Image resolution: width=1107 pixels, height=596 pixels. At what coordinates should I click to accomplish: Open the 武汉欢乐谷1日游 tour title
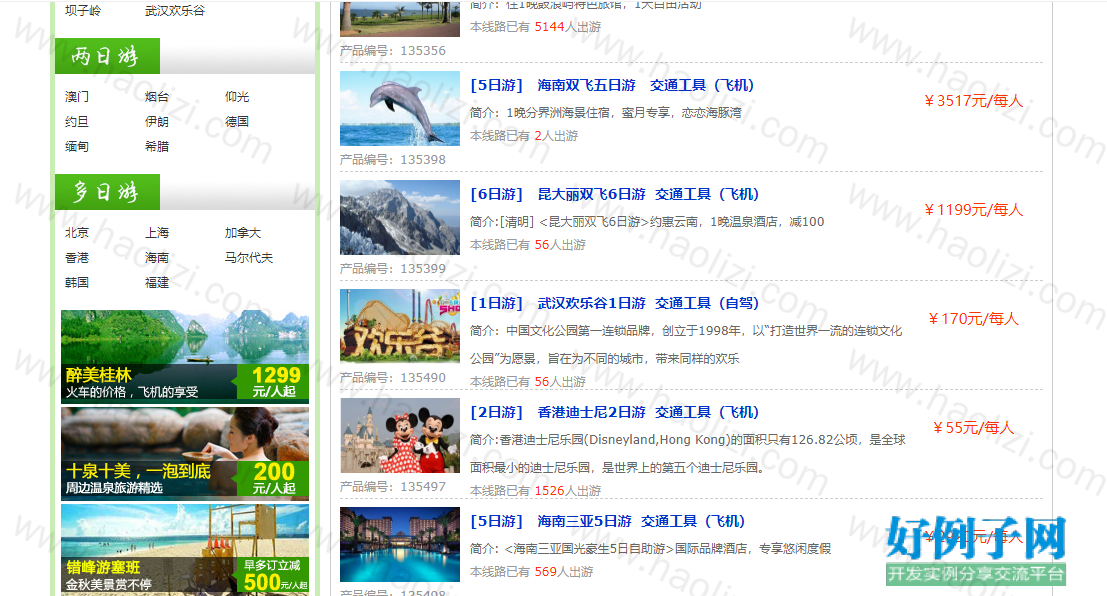[x=615, y=303]
